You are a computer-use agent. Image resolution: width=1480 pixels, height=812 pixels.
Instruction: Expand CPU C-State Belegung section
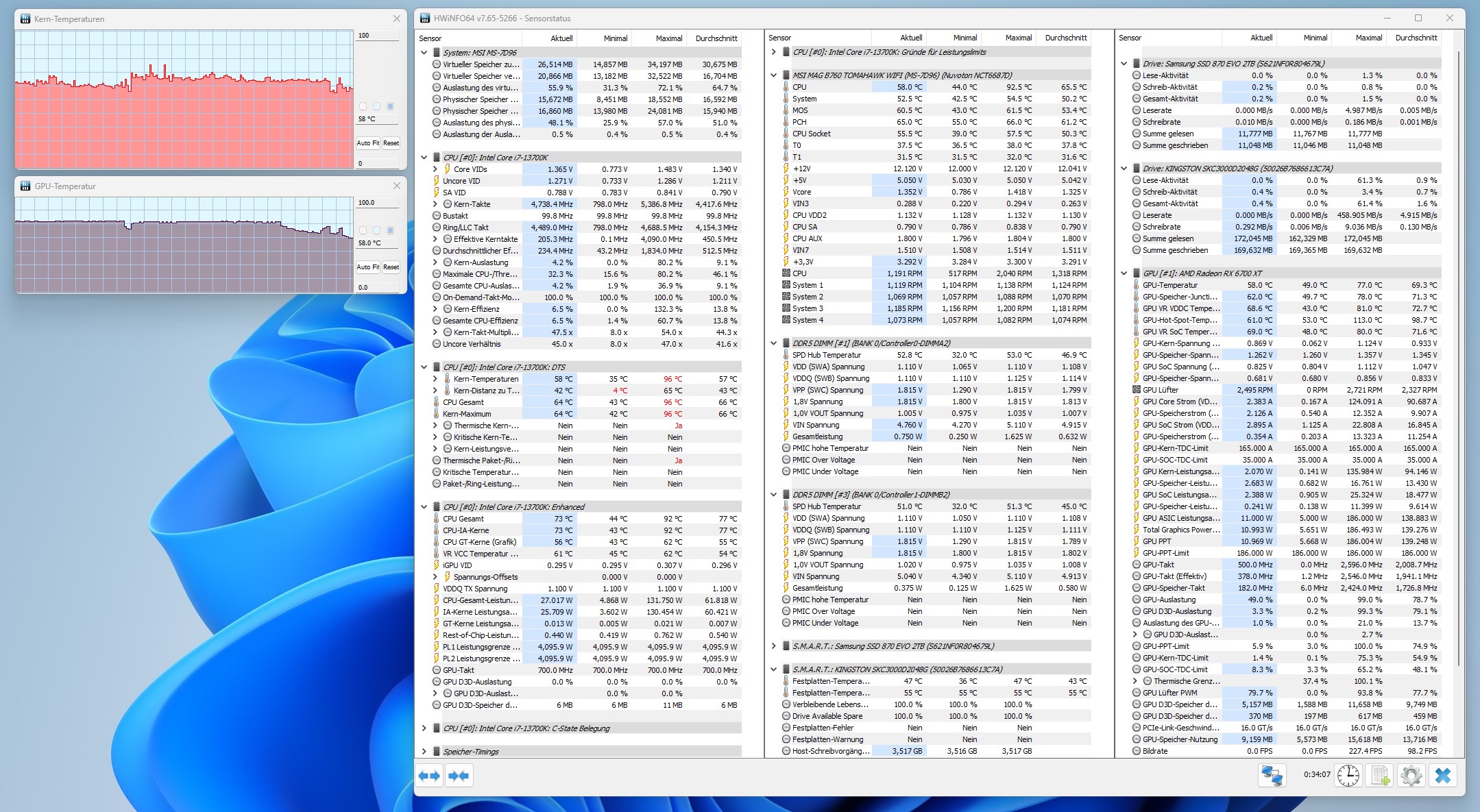pos(424,728)
